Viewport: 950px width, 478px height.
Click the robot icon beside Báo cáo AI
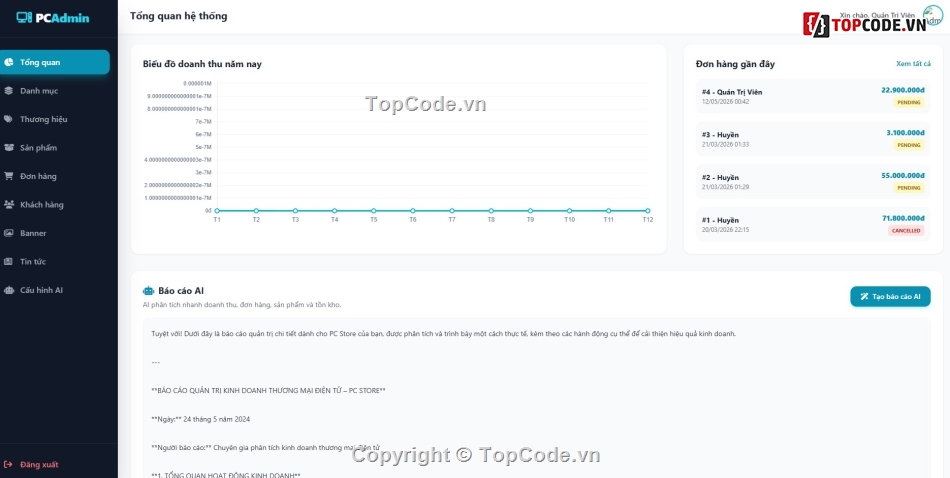click(148, 291)
